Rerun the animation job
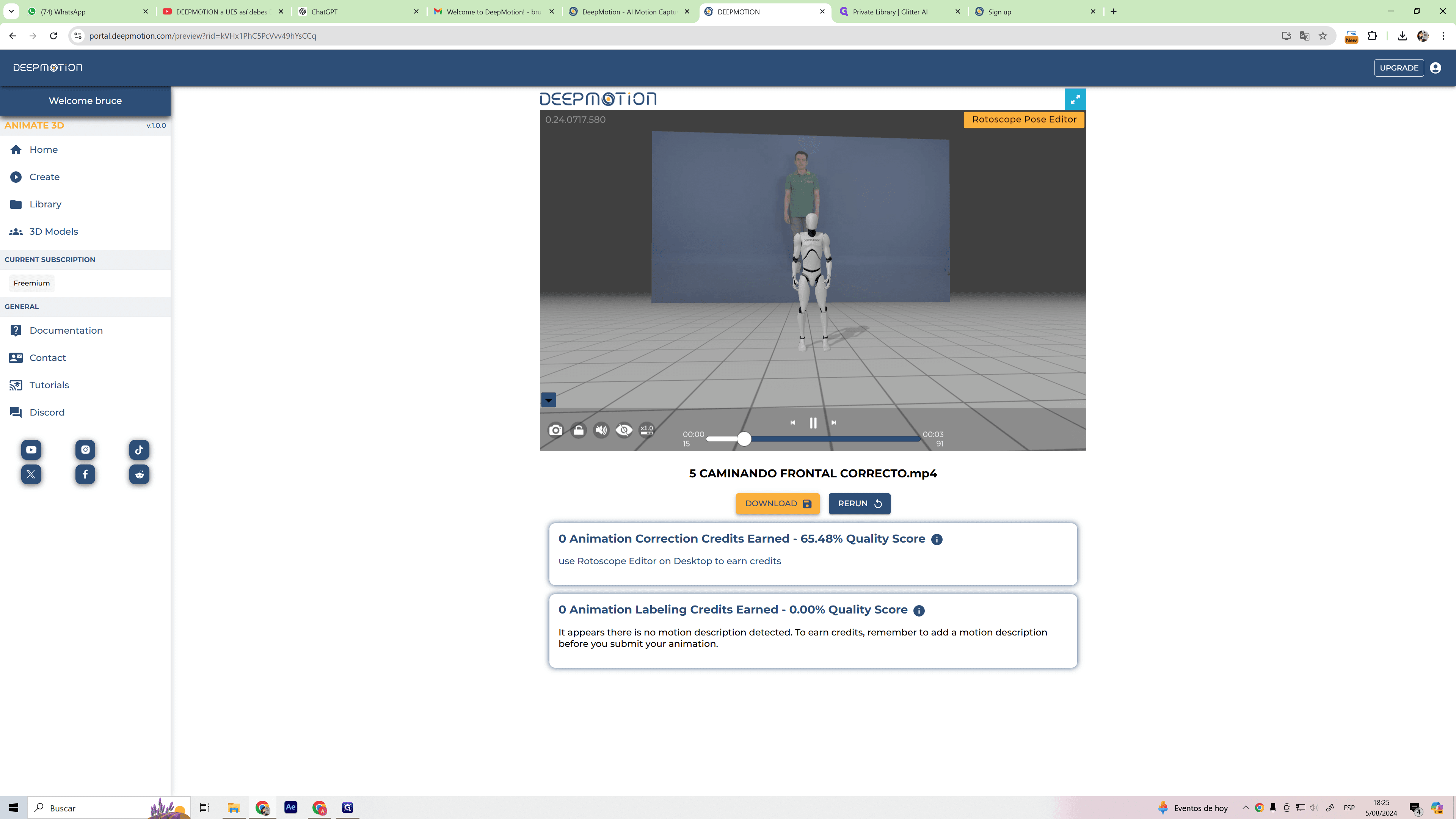Viewport: 1456px width, 819px height. pos(859,504)
